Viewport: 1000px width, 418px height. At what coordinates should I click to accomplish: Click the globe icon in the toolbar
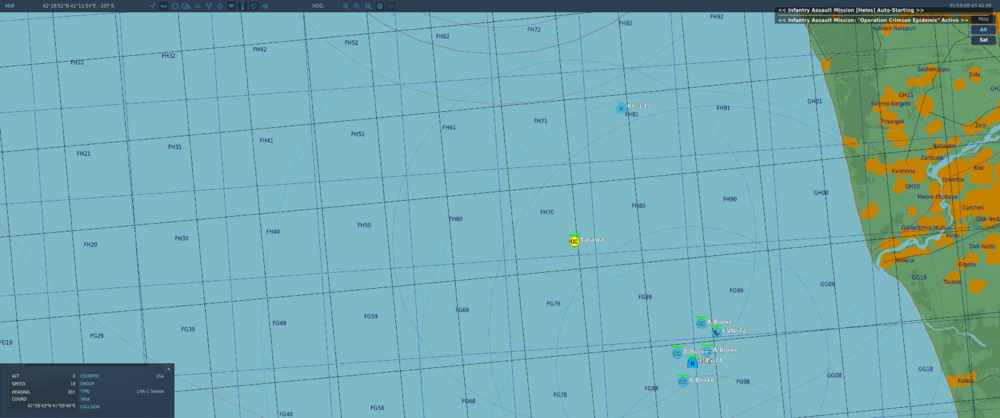(379, 6)
